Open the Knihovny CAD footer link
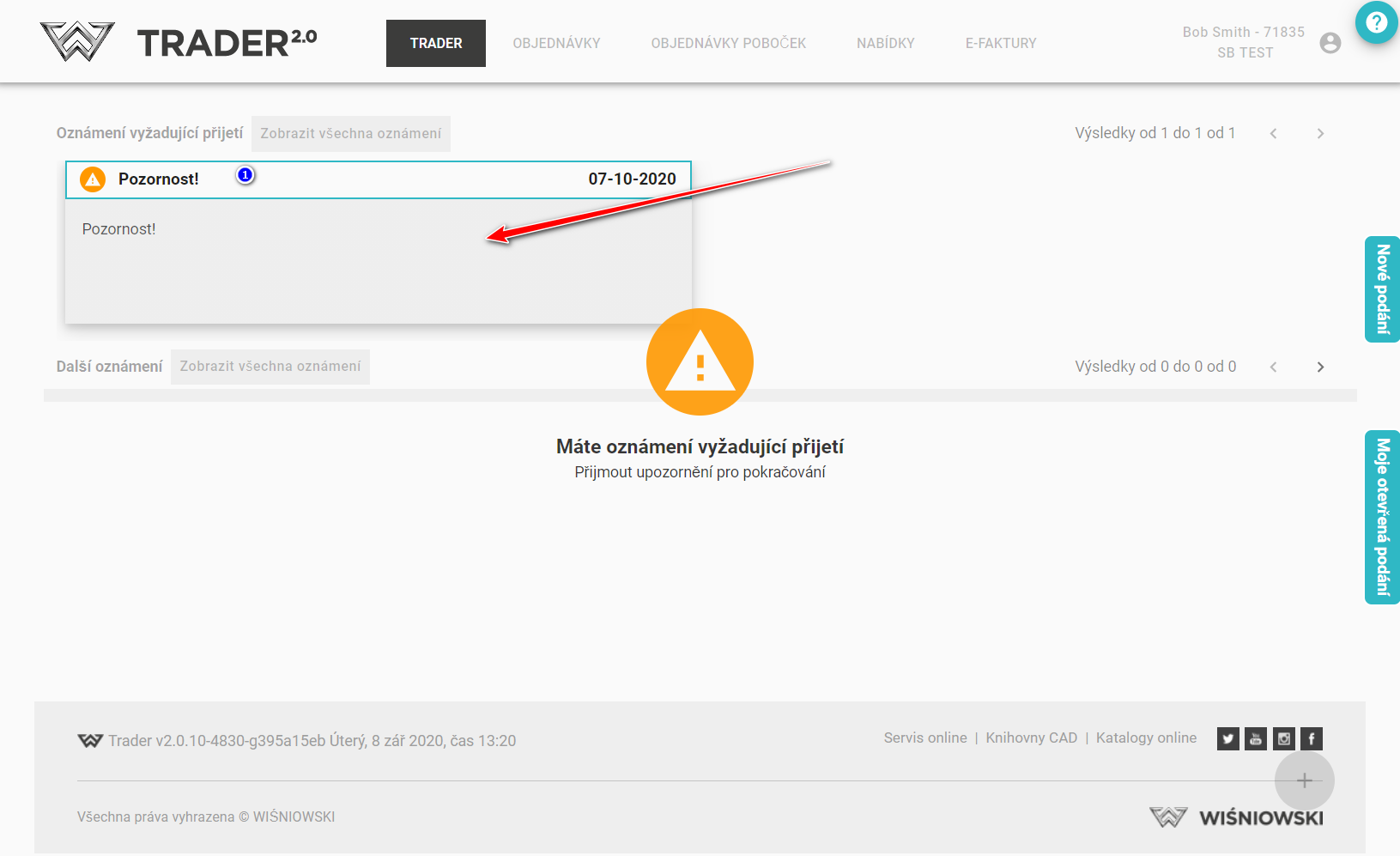1400x856 pixels. coord(1031,738)
